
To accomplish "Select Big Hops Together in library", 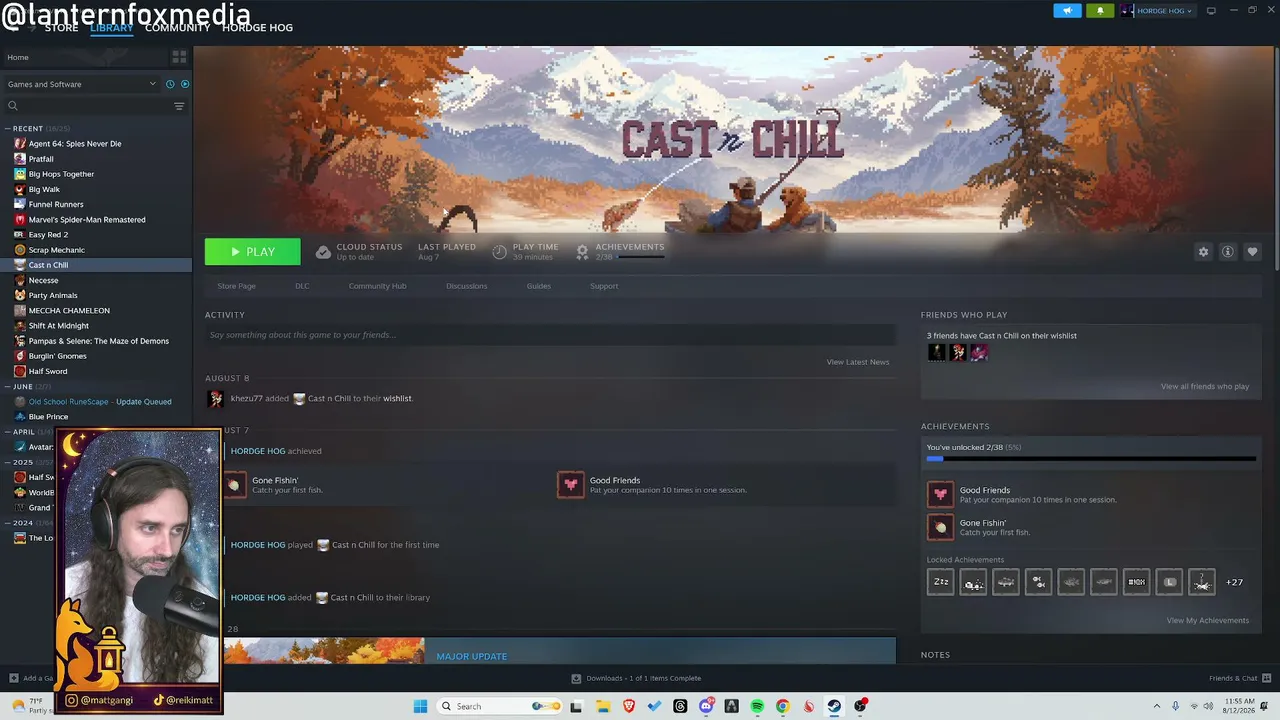I will click(x=61, y=174).
